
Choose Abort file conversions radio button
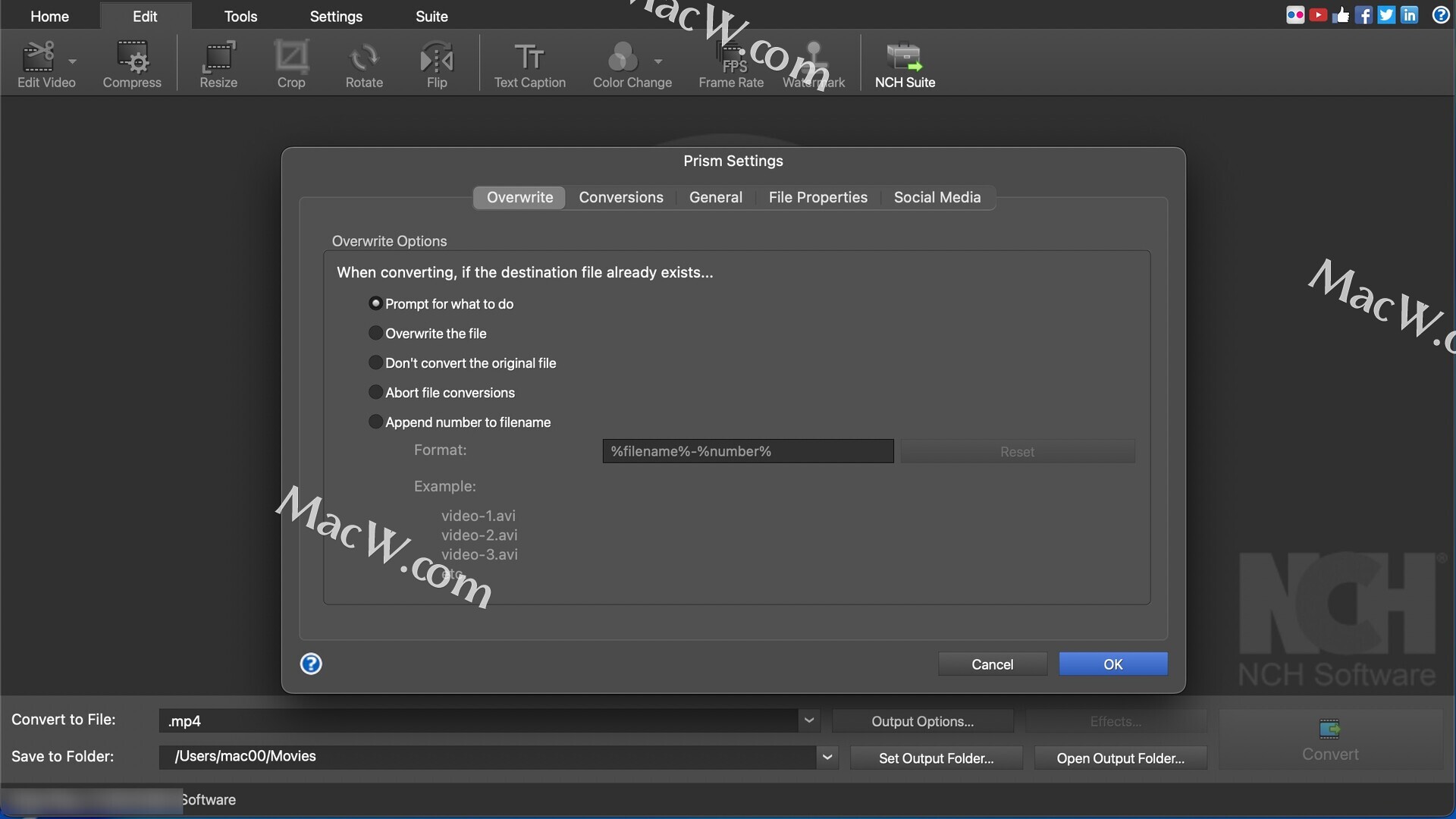pos(375,393)
